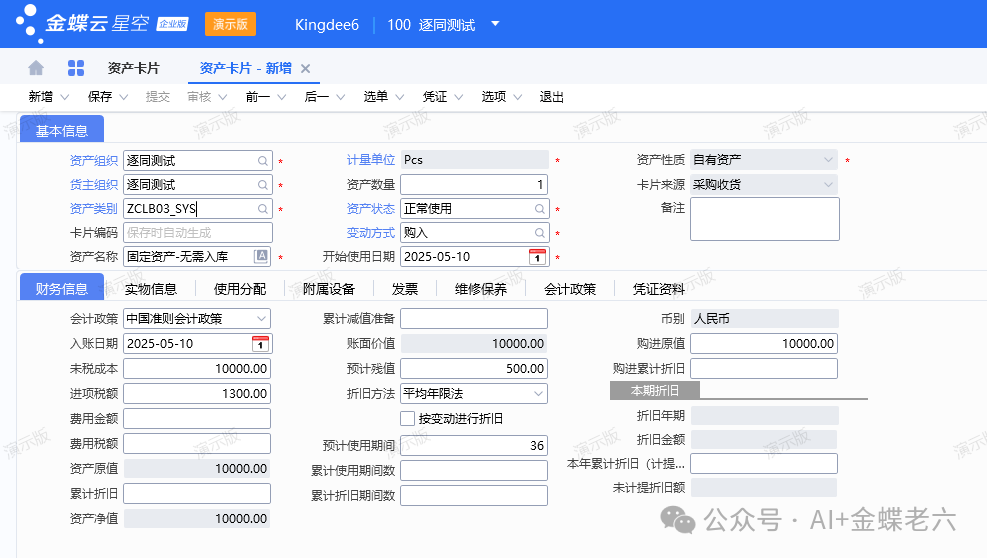
Task: Click search icon in 资产组织 field
Action: point(263,160)
